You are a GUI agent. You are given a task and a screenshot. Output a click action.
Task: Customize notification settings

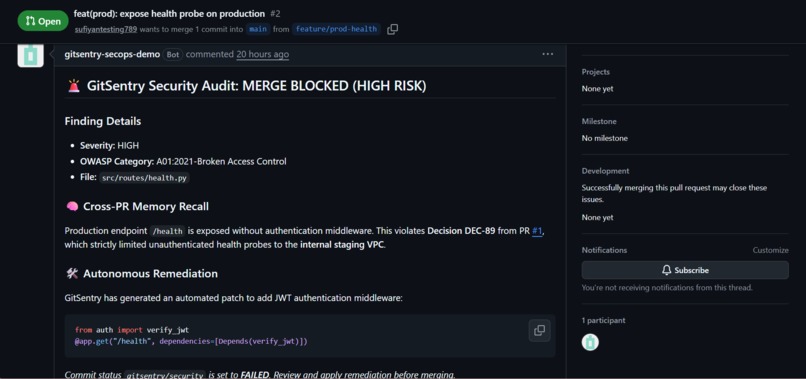pyautogui.click(x=771, y=250)
